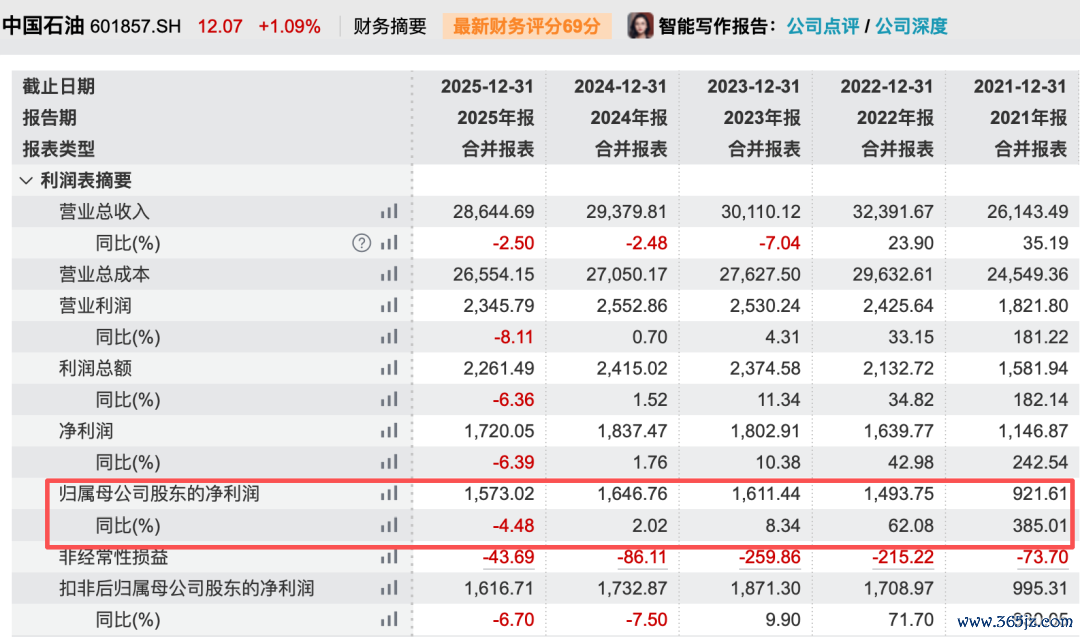Select the 2023-12-31 column header
1080x637 pixels.
pos(754,86)
